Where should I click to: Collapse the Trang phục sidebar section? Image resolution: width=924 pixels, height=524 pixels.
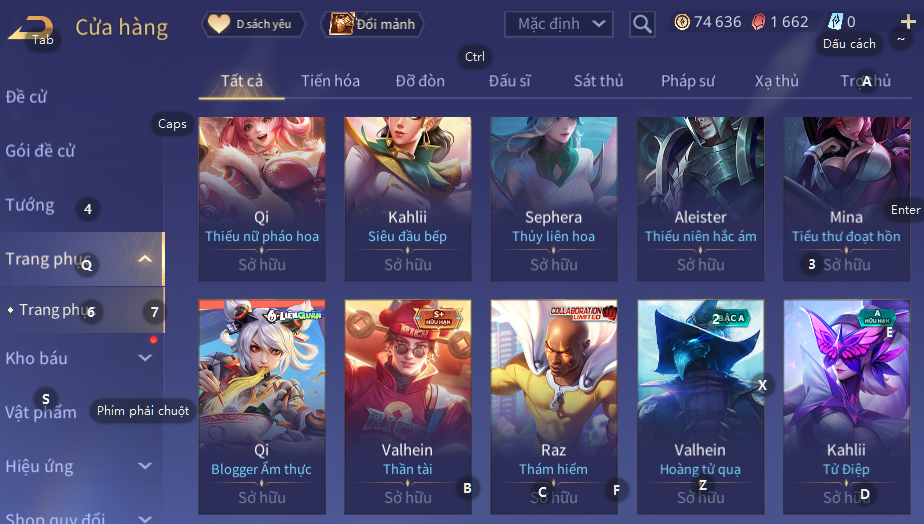click(145, 259)
